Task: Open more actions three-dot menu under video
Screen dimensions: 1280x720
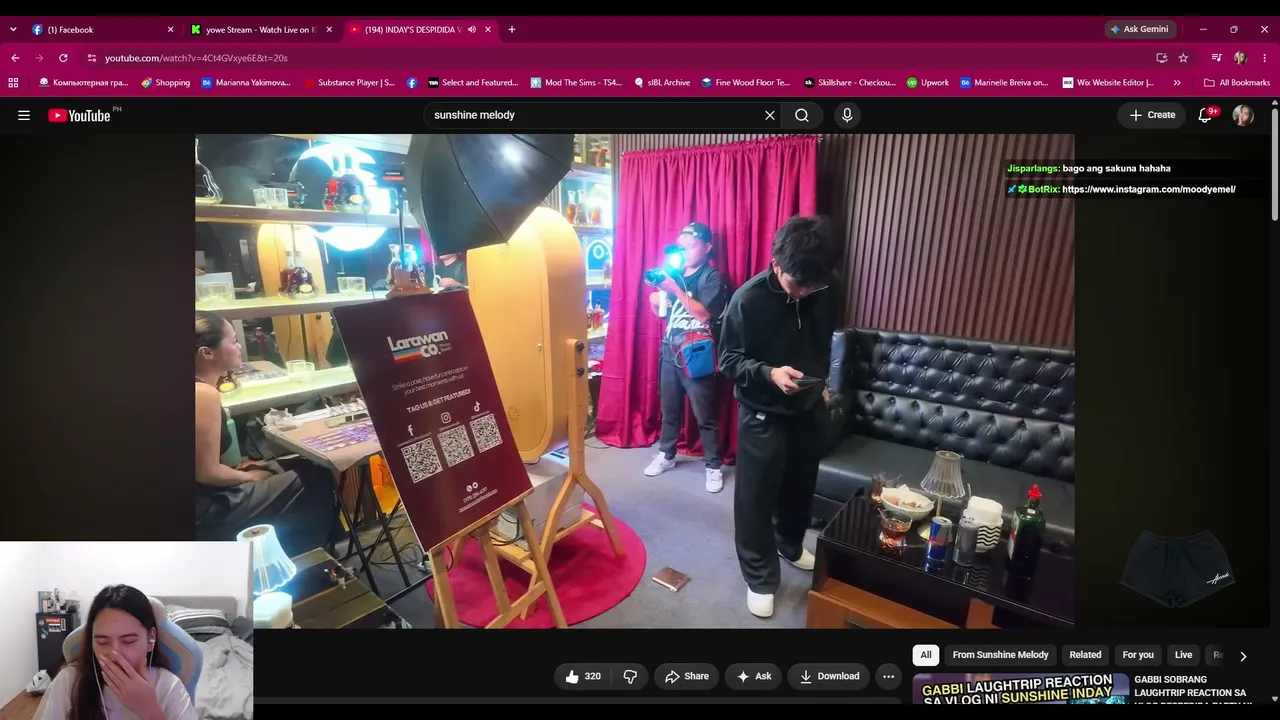Action: [888, 676]
